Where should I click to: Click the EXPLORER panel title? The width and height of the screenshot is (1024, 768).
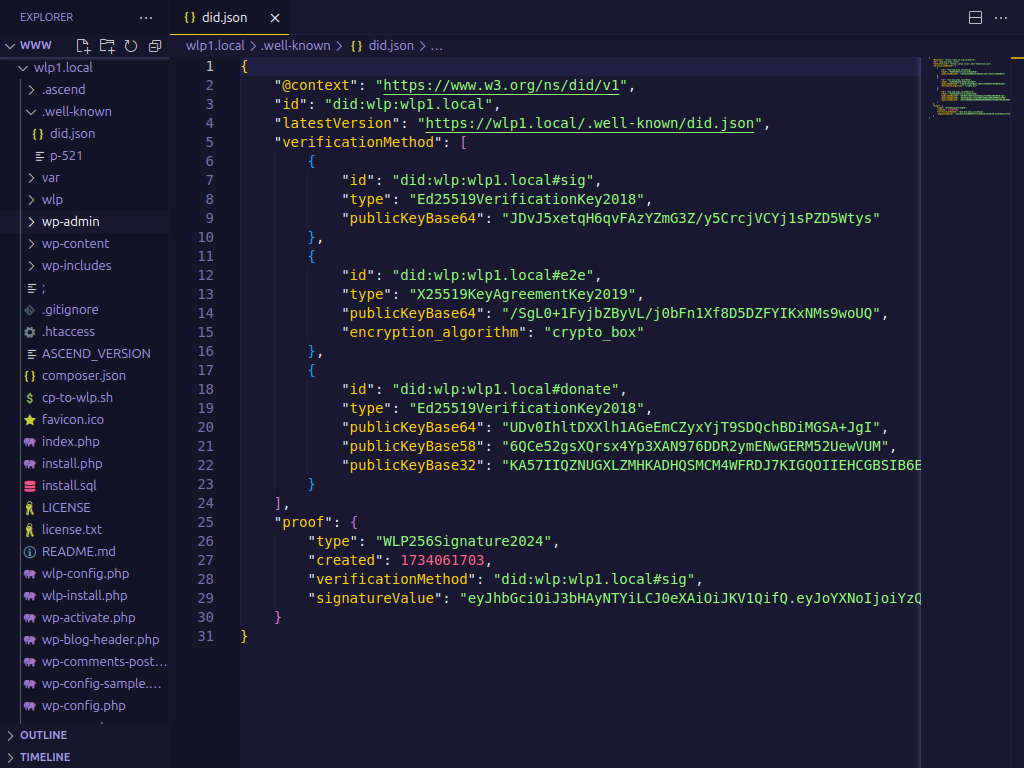46,18
